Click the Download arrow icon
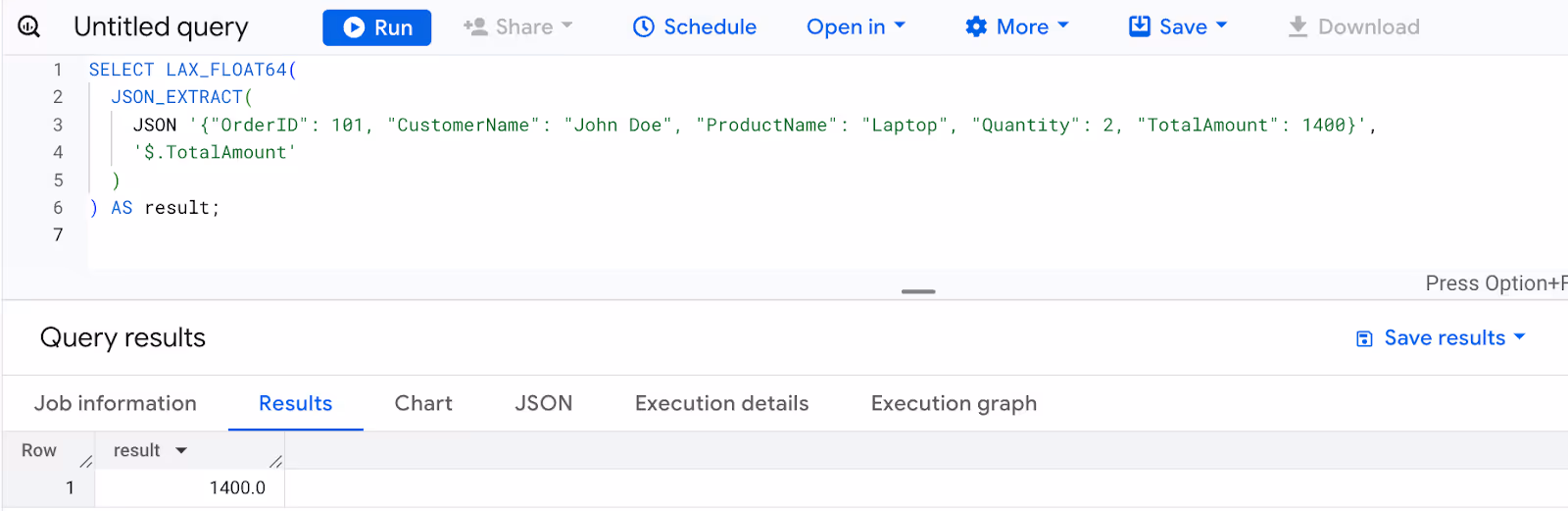This screenshot has height=511, width=1568. [x=1298, y=26]
